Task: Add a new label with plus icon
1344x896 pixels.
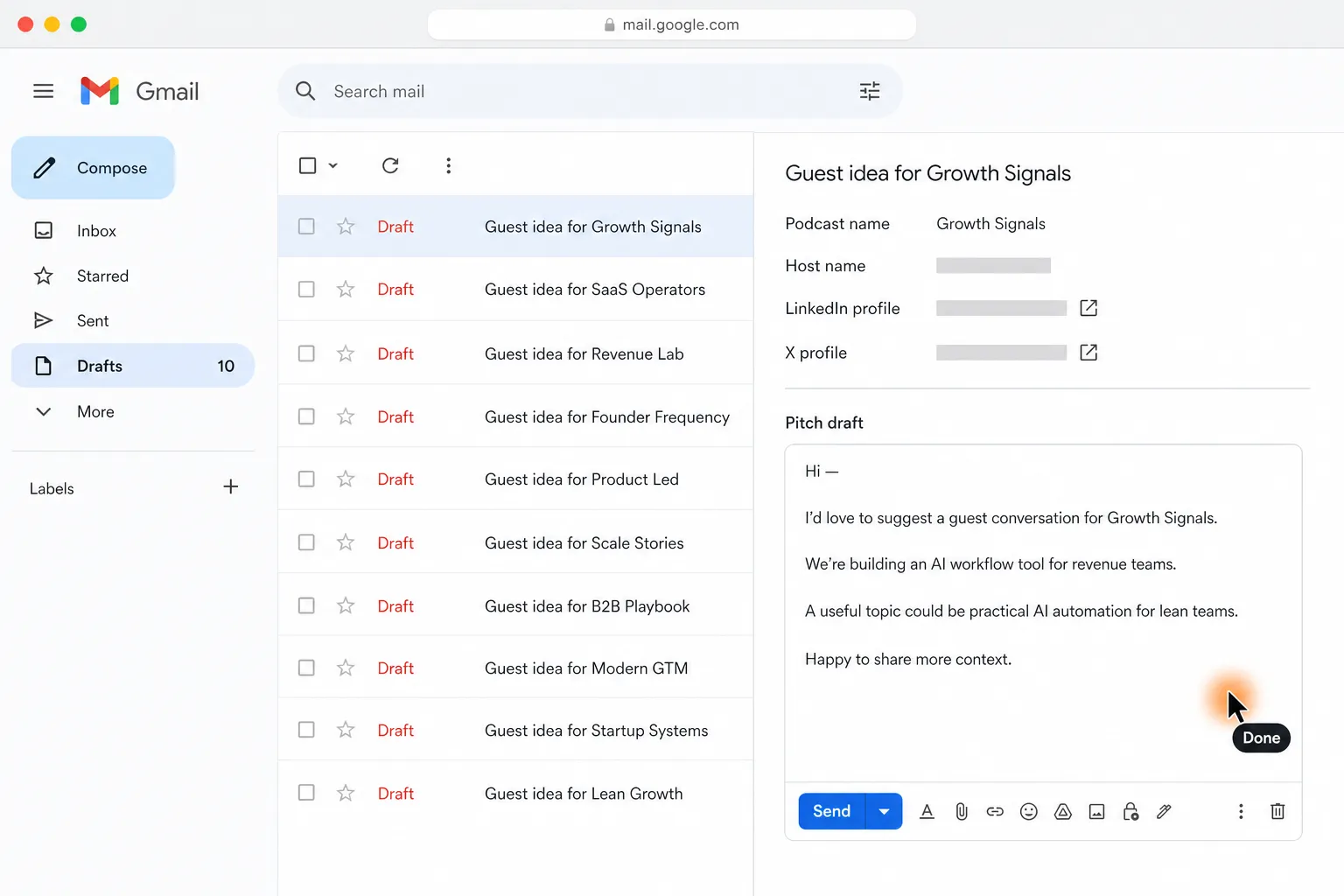Action: click(231, 486)
